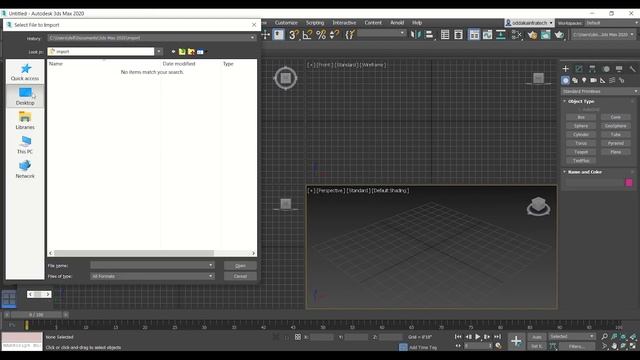Open Standard Primitives dropdown
The image size is (640, 360).
[x=600, y=91]
